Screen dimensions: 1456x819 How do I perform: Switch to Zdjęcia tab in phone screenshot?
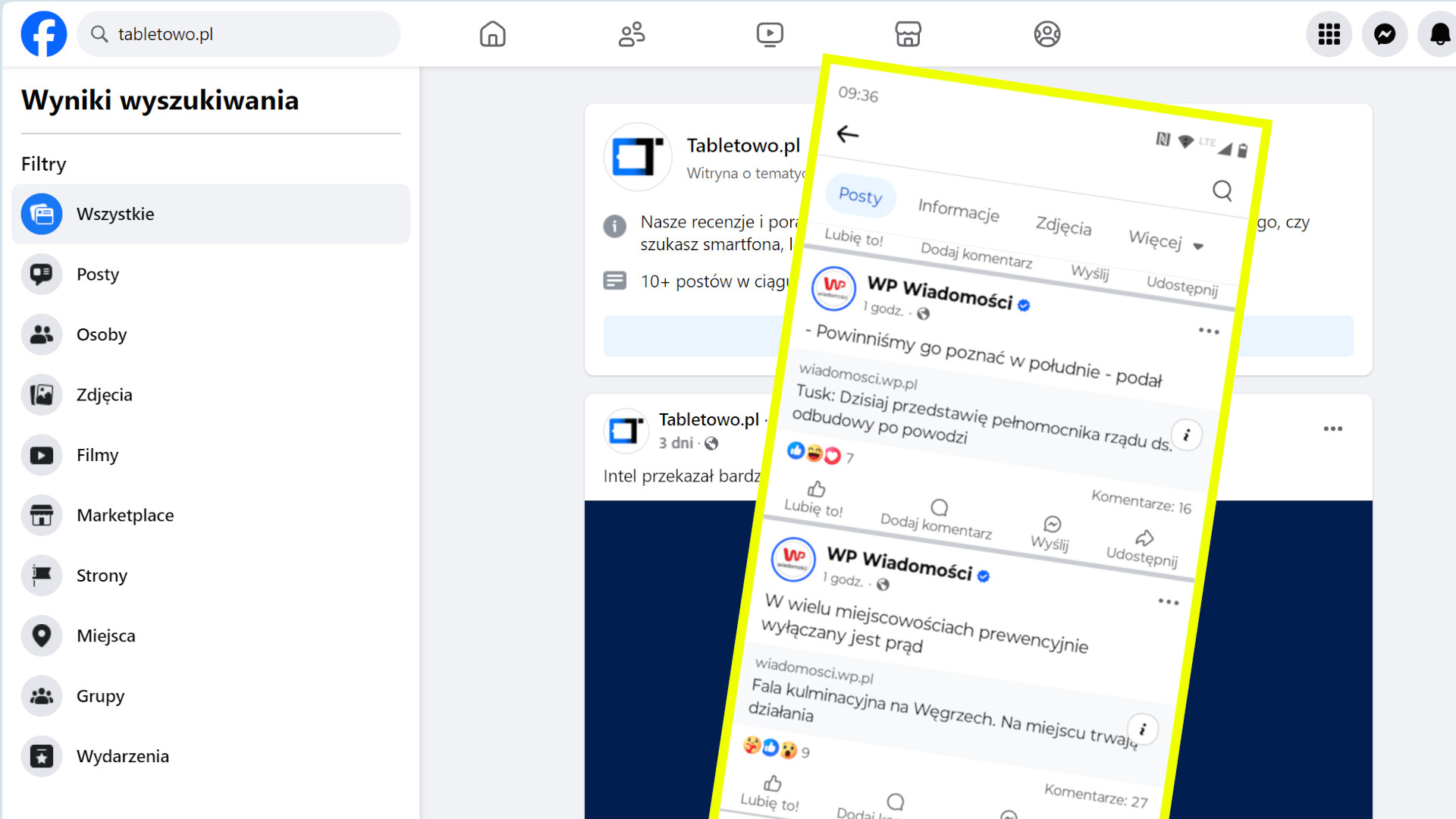[x=1063, y=225]
